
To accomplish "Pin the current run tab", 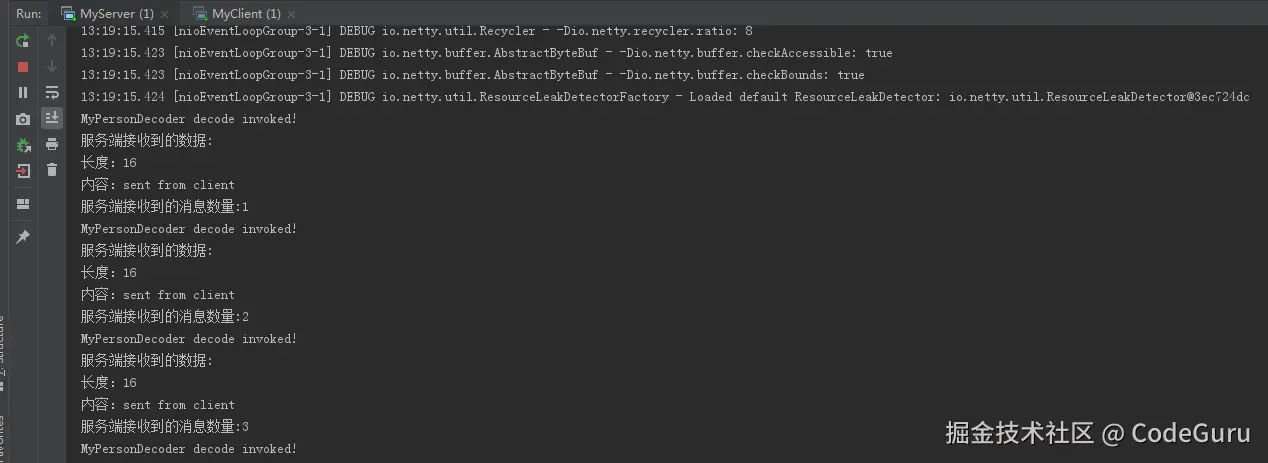I will (23, 237).
